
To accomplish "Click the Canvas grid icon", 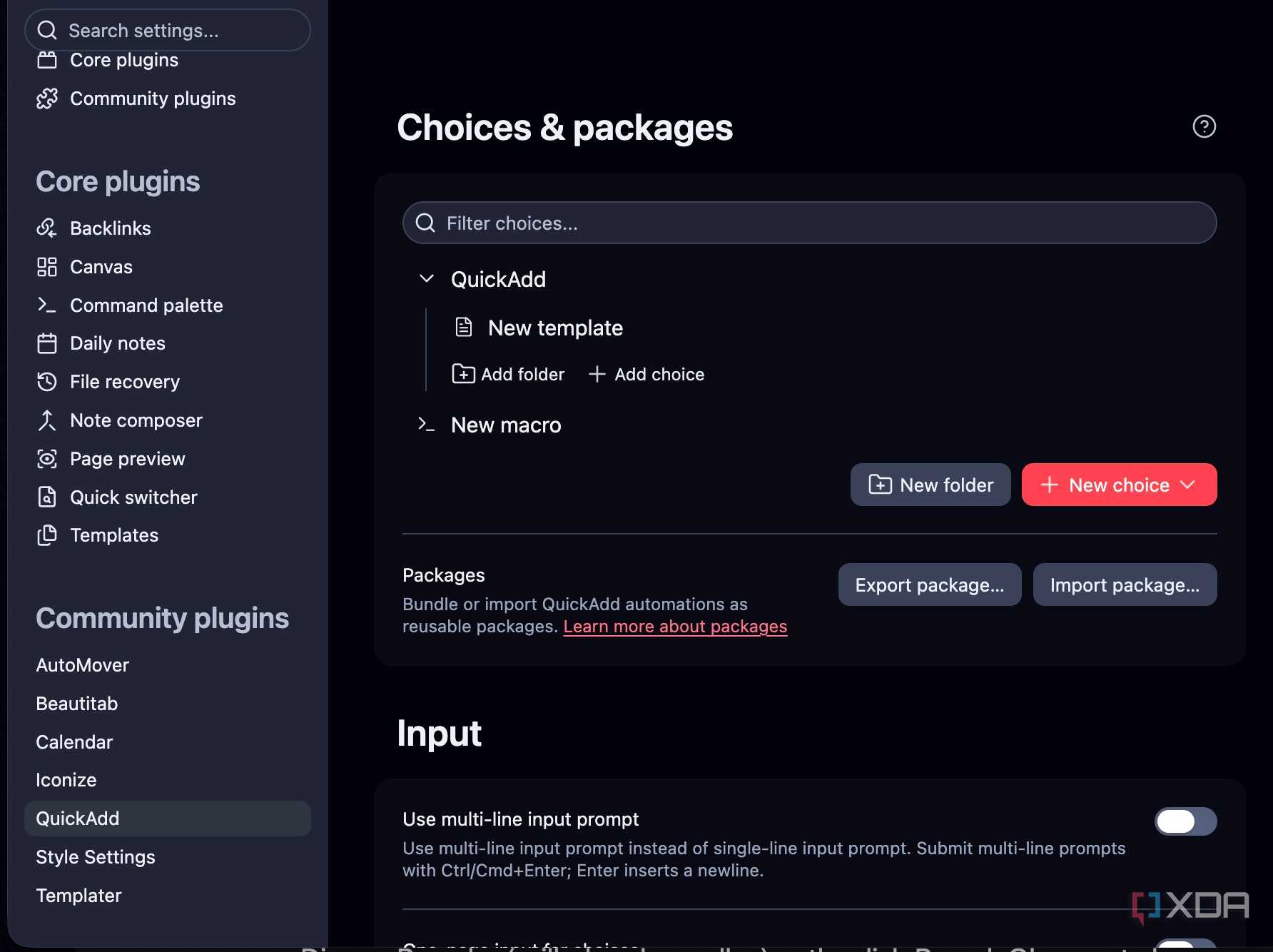I will (x=47, y=267).
